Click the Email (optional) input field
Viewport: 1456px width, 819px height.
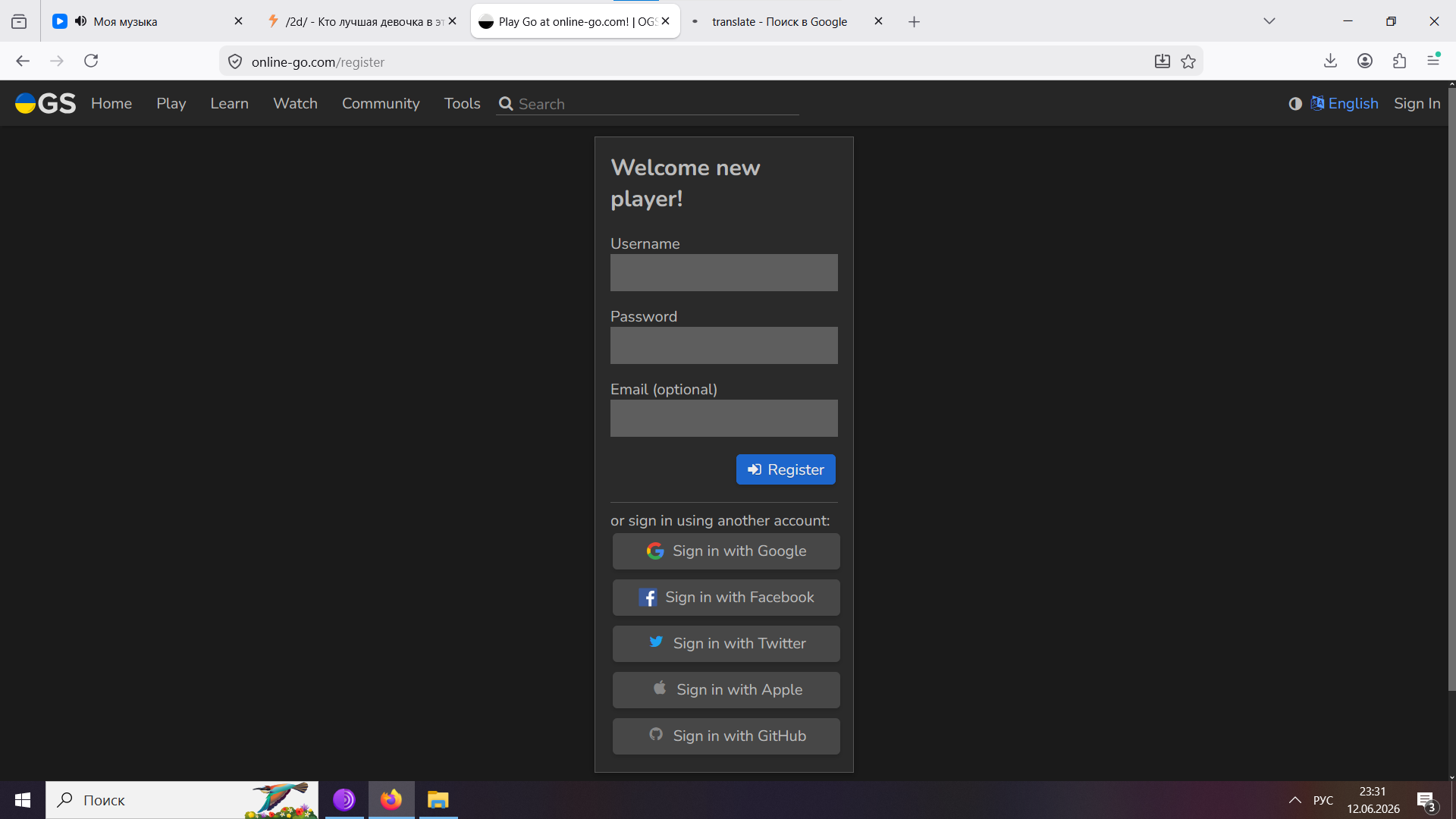724,418
